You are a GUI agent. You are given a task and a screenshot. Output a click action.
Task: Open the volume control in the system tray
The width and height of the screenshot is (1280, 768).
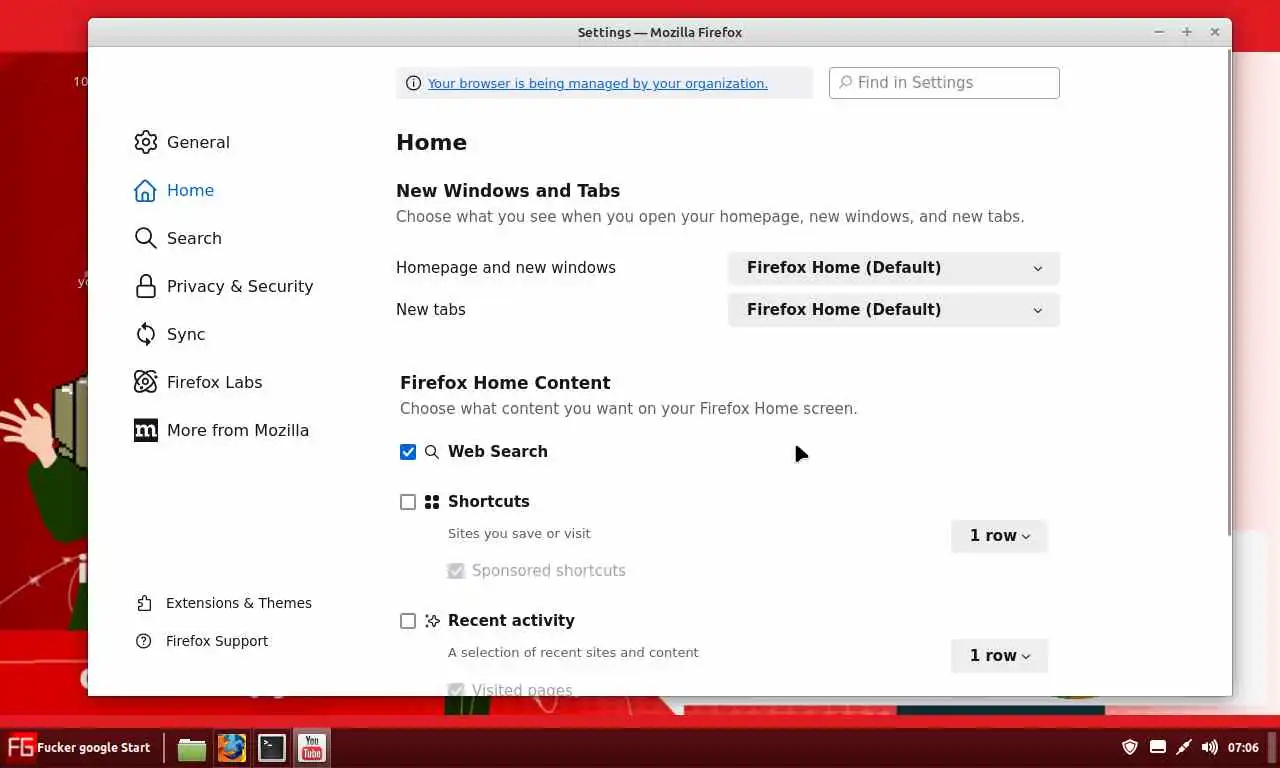(x=1209, y=747)
